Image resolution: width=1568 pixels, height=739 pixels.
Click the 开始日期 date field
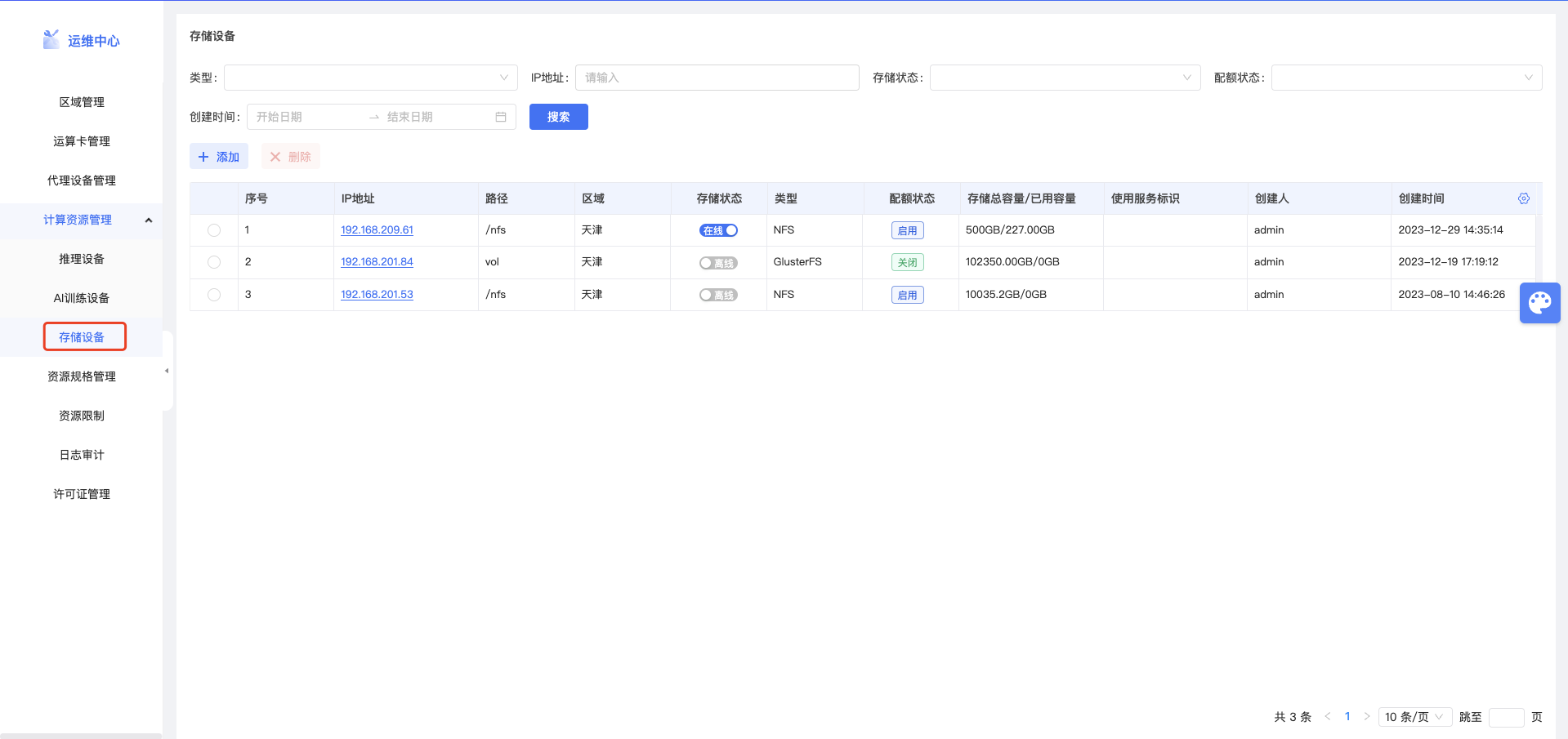tap(307, 117)
